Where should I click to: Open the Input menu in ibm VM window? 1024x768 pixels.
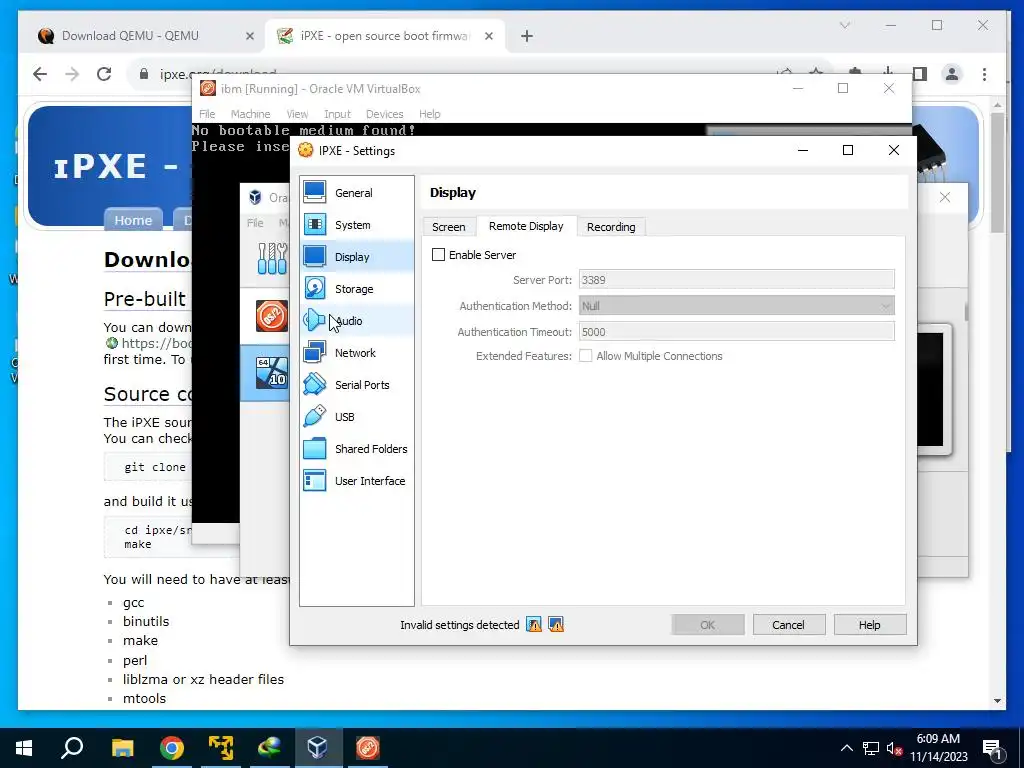(x=338, y=114)
